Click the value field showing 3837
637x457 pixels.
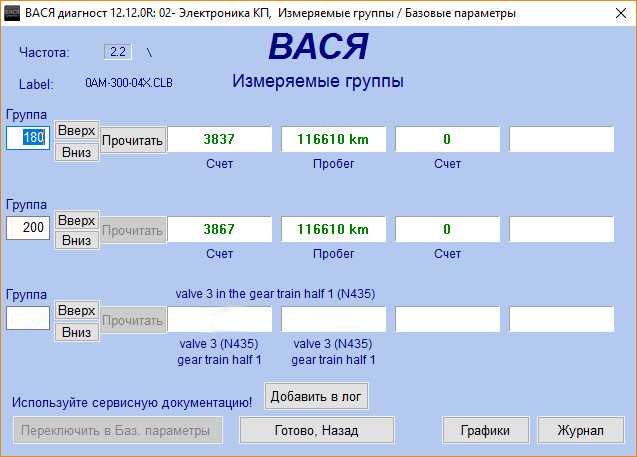pos(219,139)
